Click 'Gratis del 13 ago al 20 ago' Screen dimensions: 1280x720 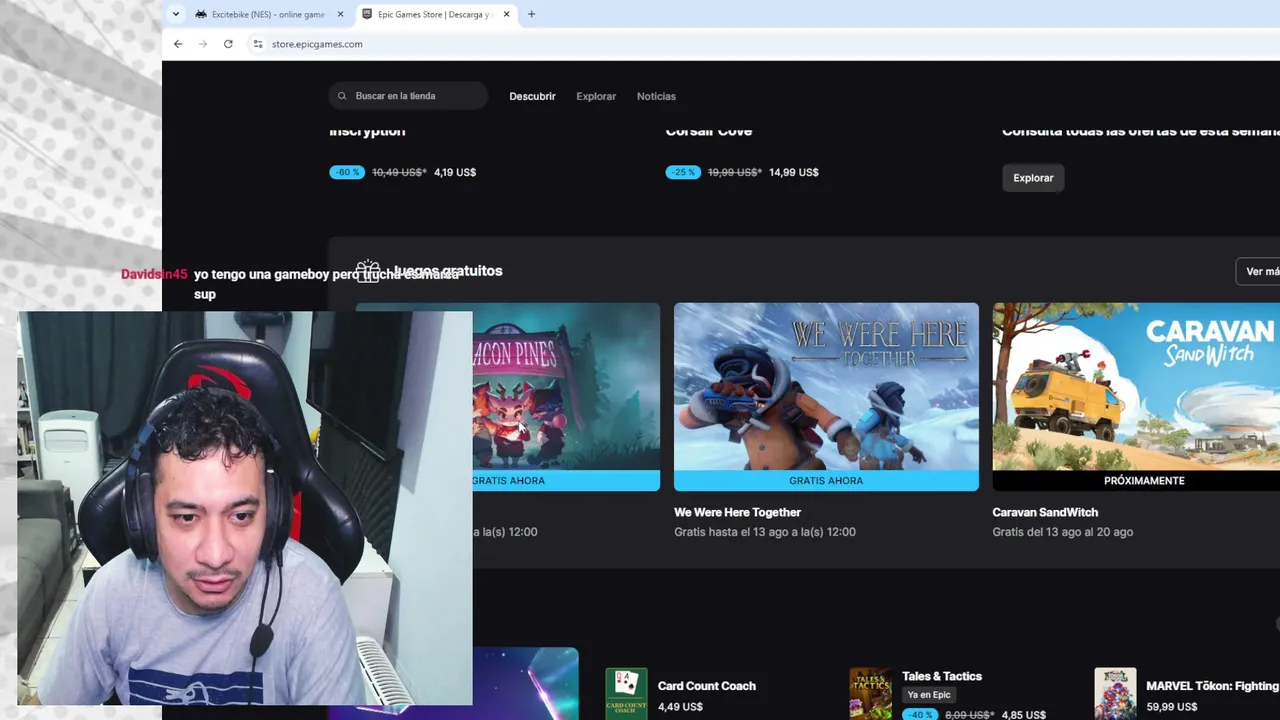[x=1063, y=532]
